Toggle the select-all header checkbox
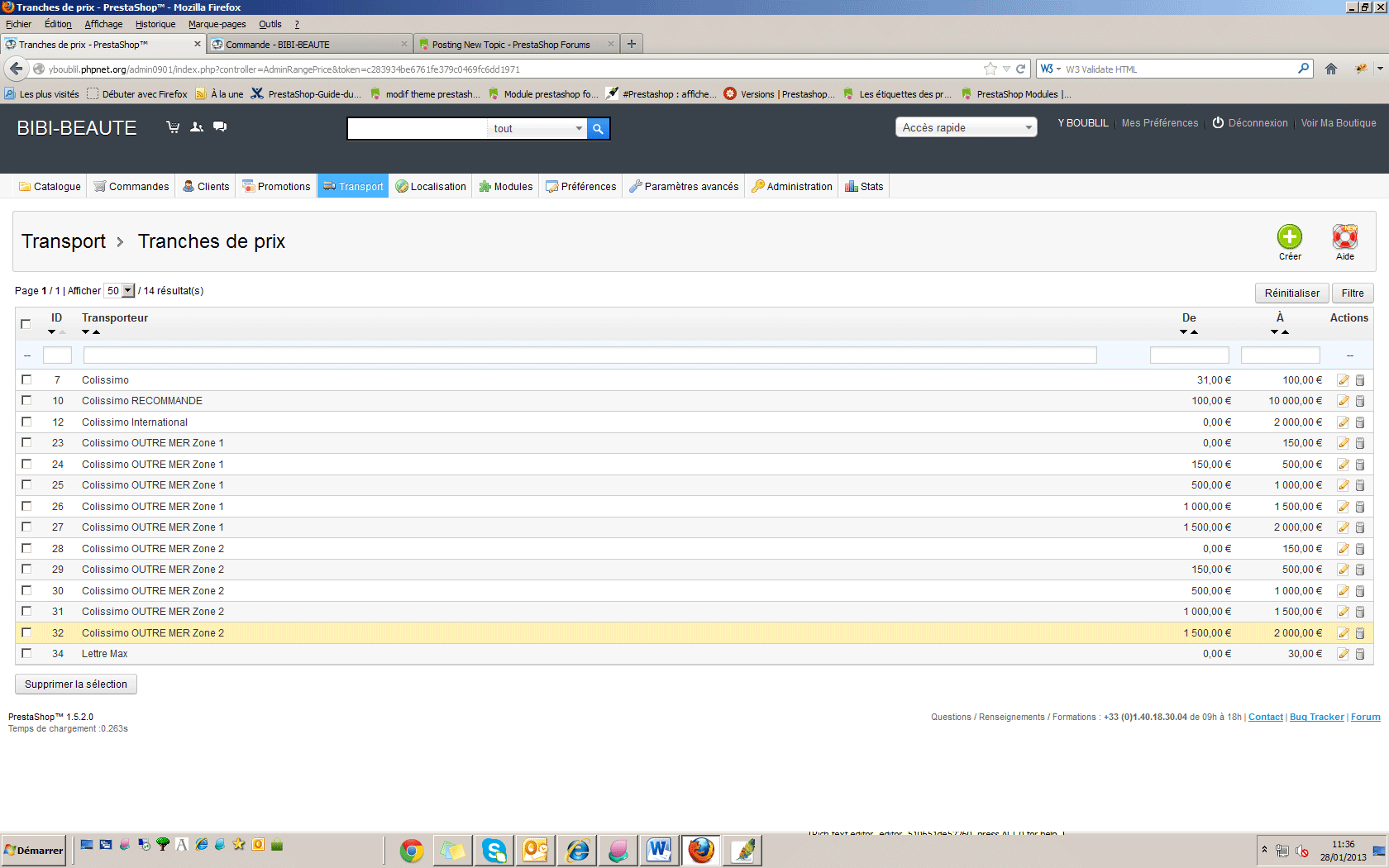Image resolution: width=1389 pixels, height=868 pixels. (x=26, y=324)
